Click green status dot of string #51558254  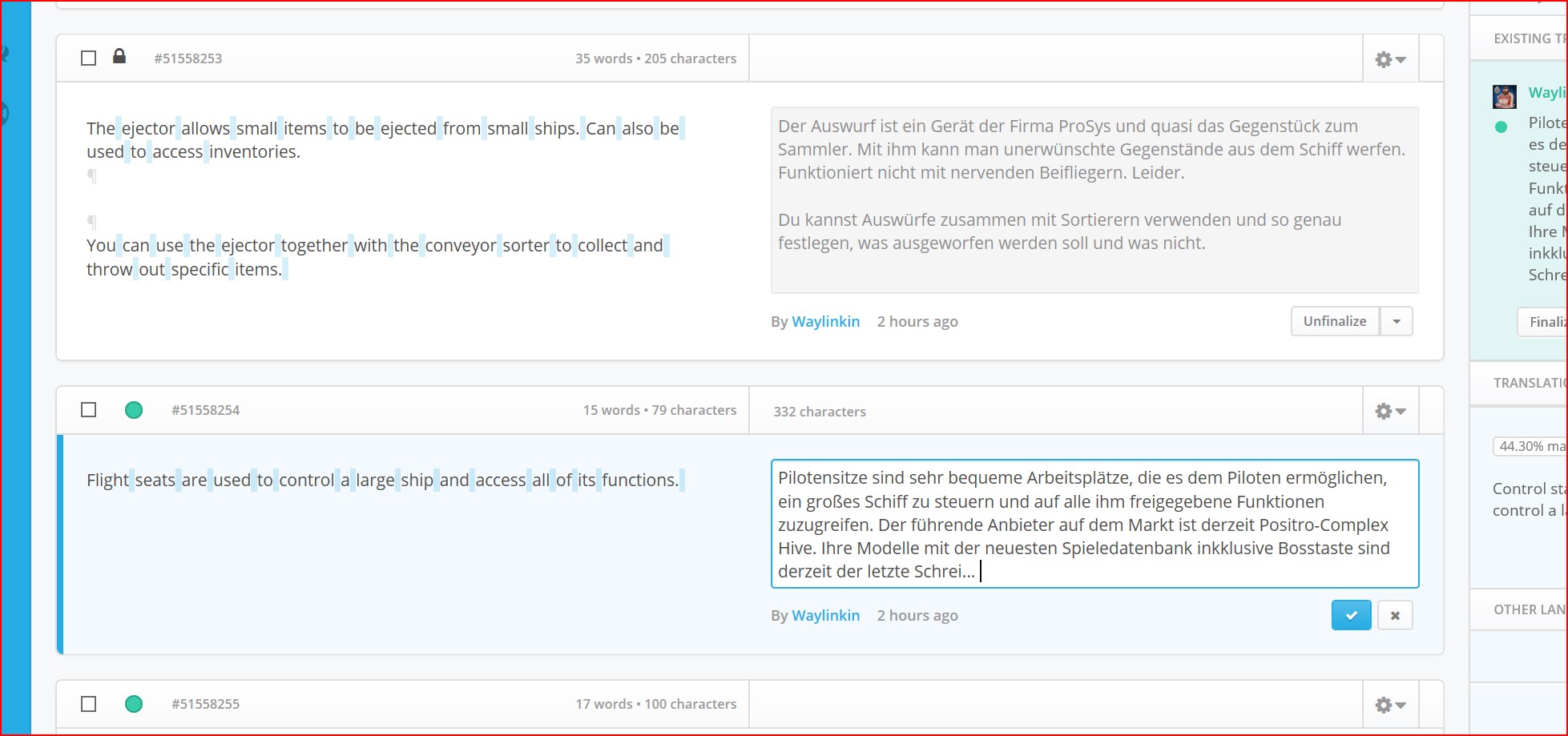pos(134,410)
